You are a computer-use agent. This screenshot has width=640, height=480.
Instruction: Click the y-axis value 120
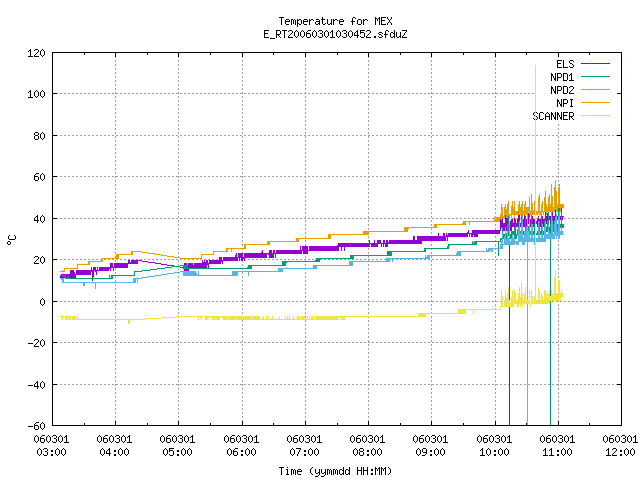pyautogui.click(x=36, y=53)
